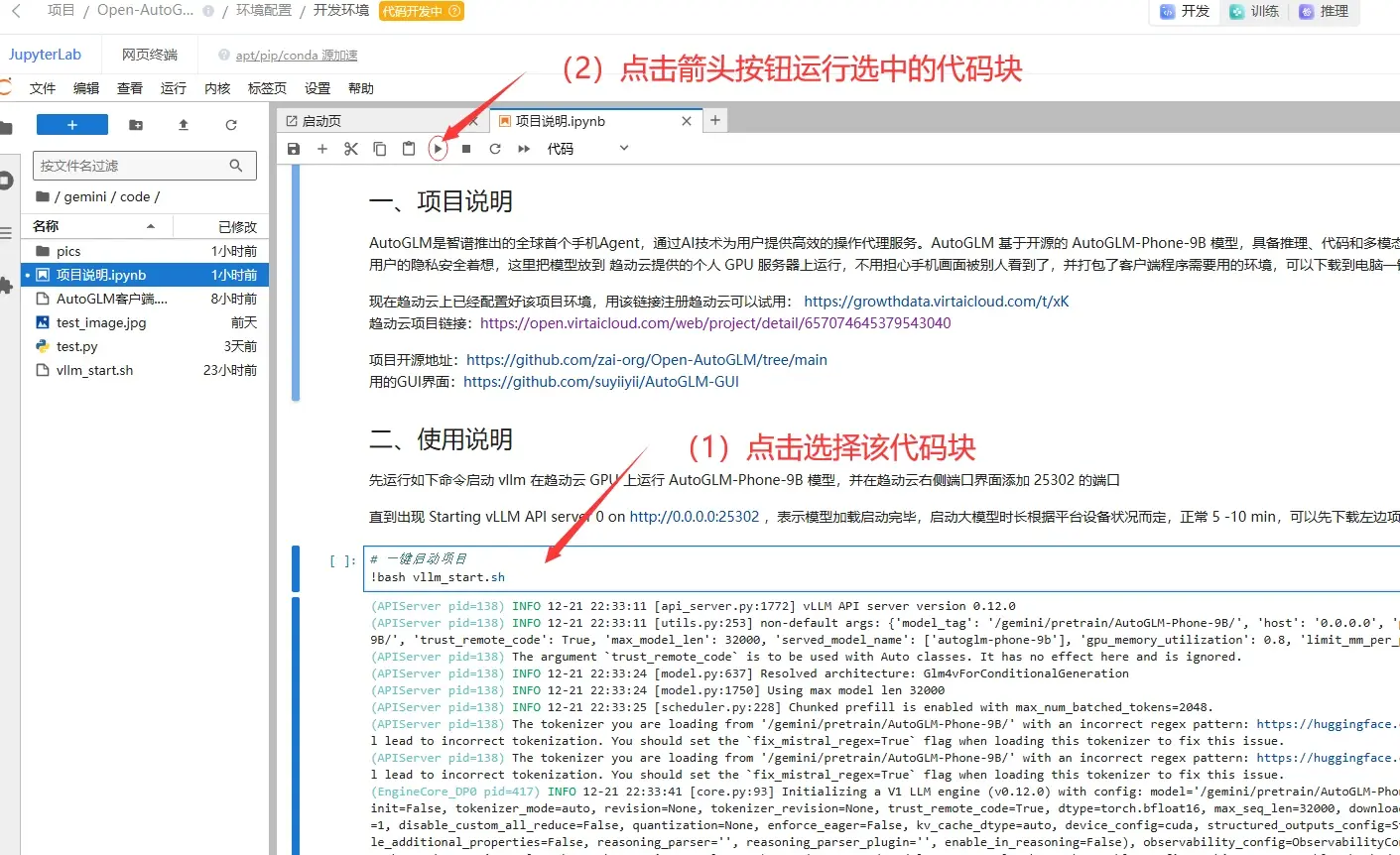Image resolution: width=1400 pixels, height=855 pixels.
Task: Select the AutoGLM客户端 file
Action: (146, 299)
